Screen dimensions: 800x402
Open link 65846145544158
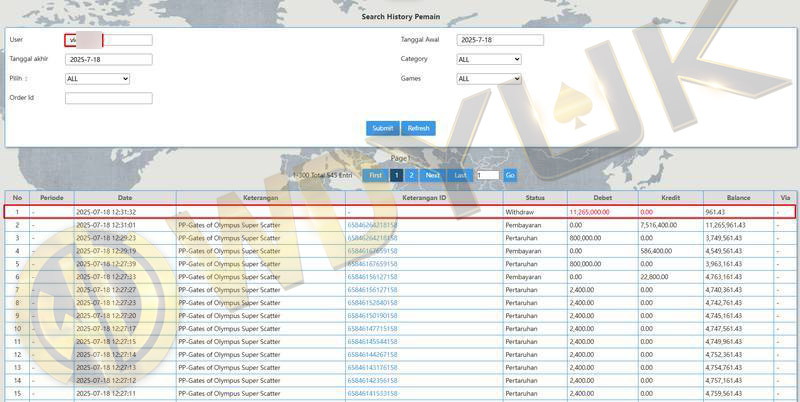(372, 342)
